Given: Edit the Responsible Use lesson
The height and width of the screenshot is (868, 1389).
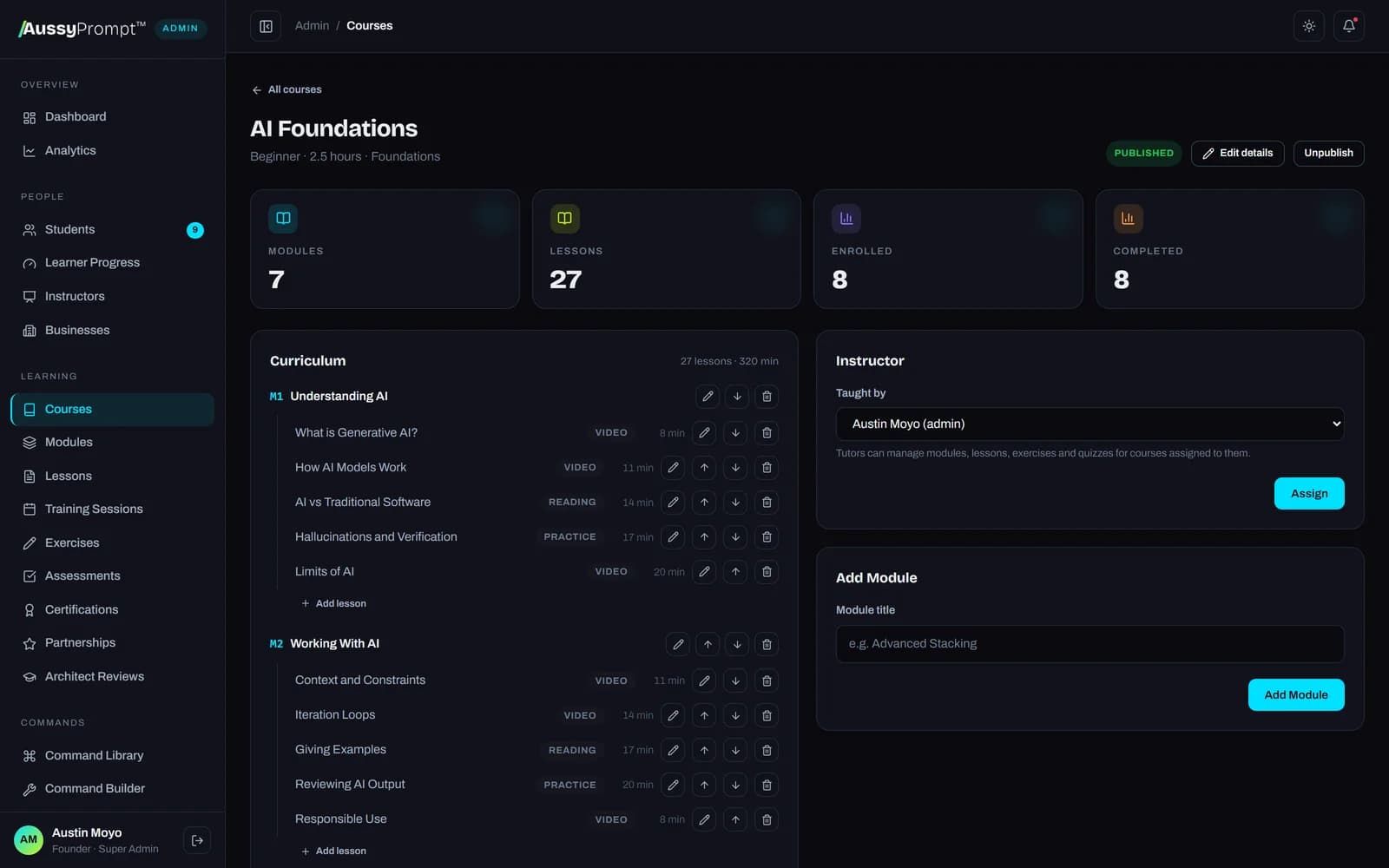Looking at the screenshot, I should point(704,819).
